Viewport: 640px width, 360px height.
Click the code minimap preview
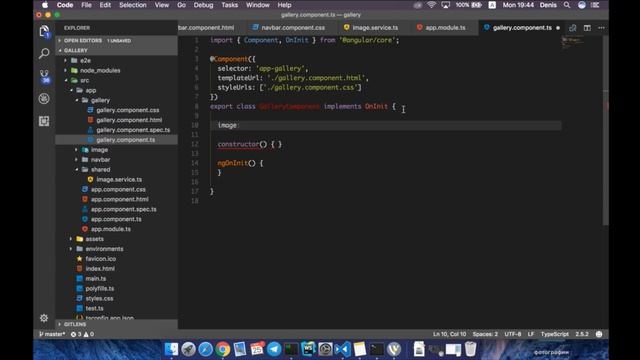573,42
